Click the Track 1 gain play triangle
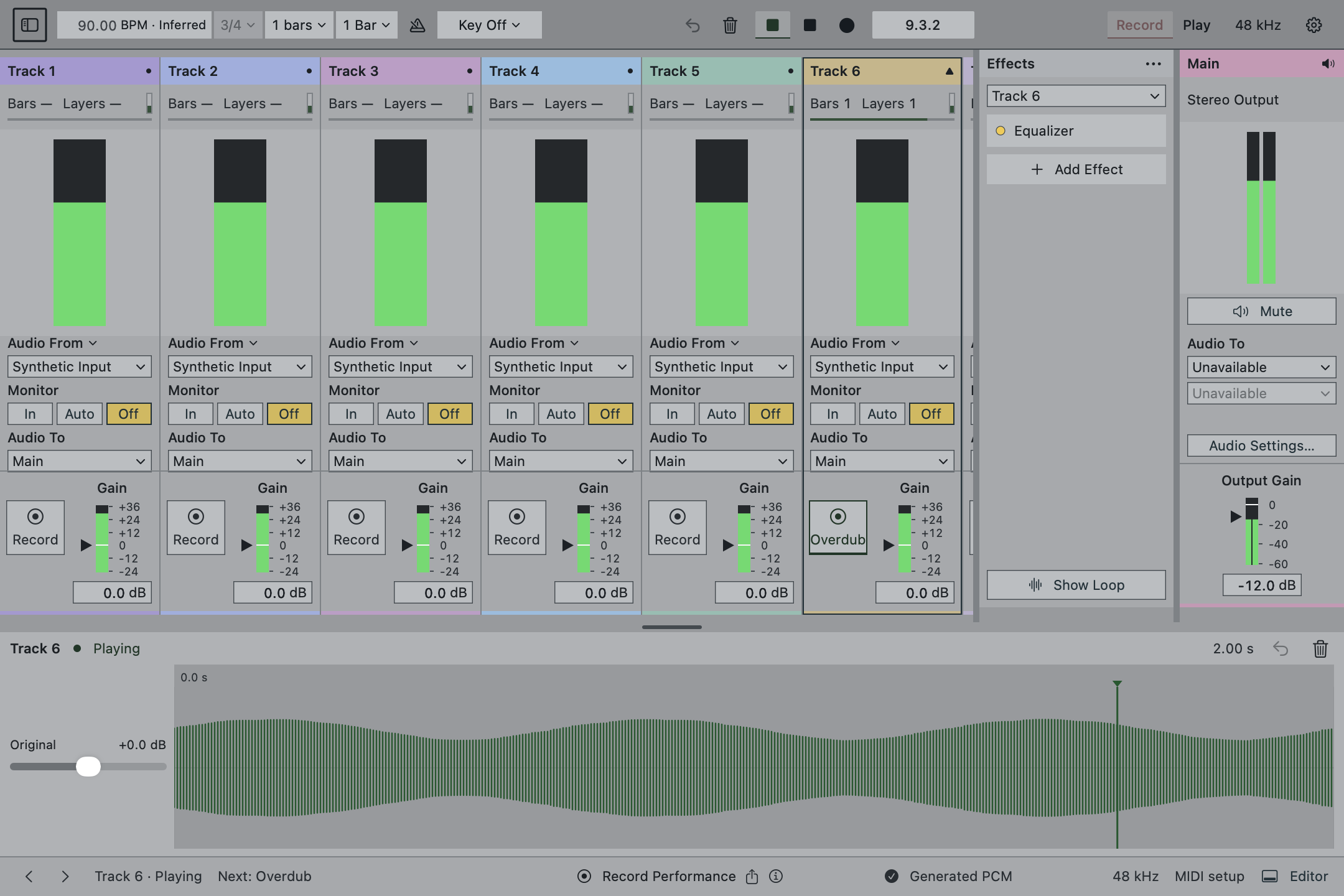1344x896 pixels. tap(86, 545)
